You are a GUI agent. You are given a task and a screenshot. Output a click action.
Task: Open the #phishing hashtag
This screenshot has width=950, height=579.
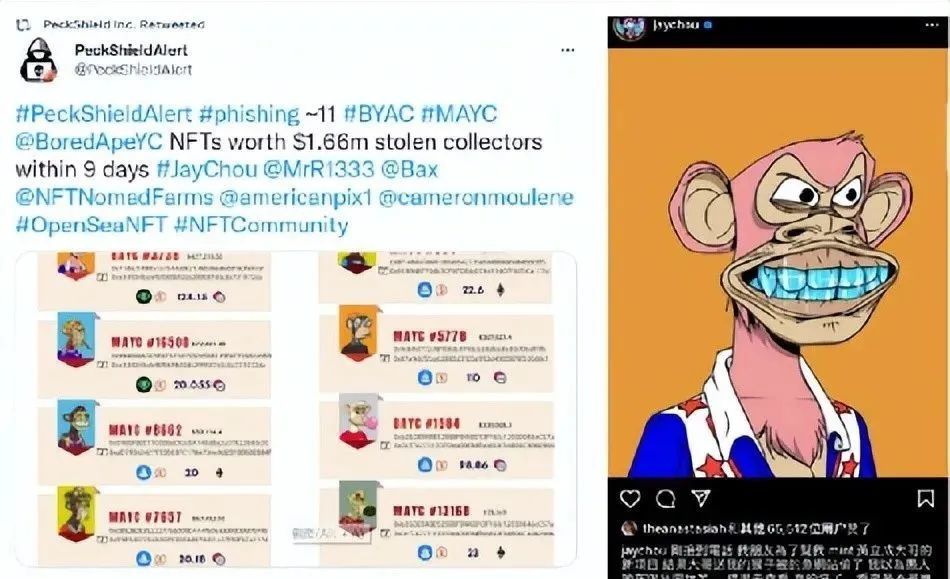pos(249,114)
